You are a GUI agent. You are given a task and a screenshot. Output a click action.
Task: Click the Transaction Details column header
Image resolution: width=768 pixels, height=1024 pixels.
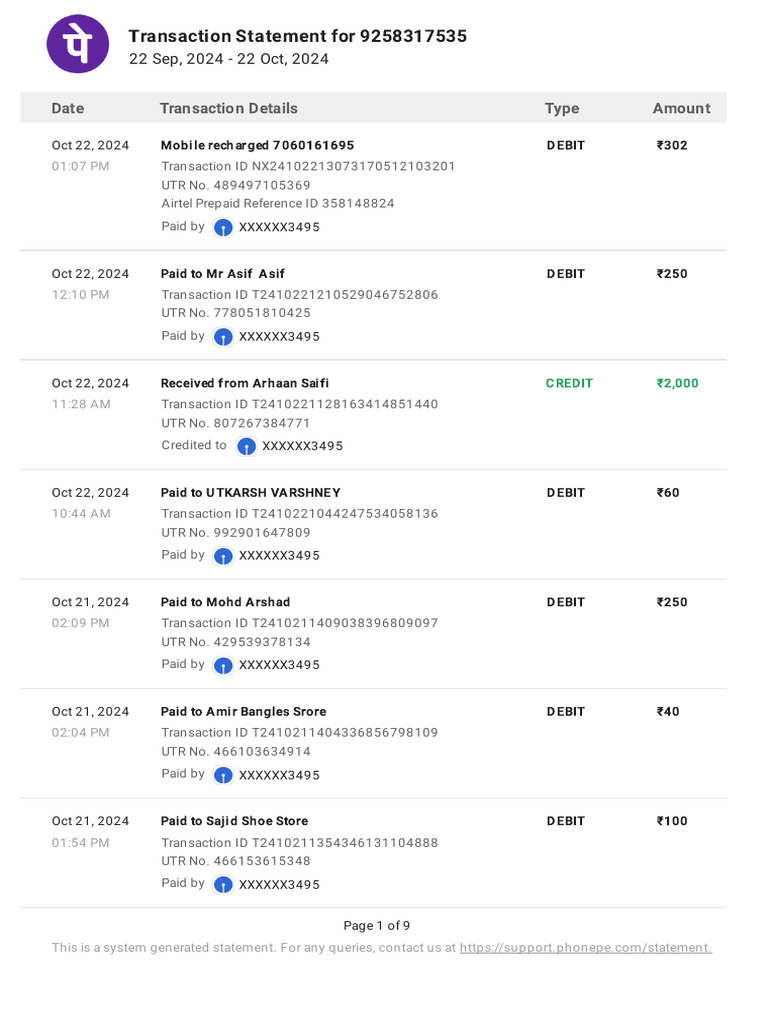pos(229,108)
